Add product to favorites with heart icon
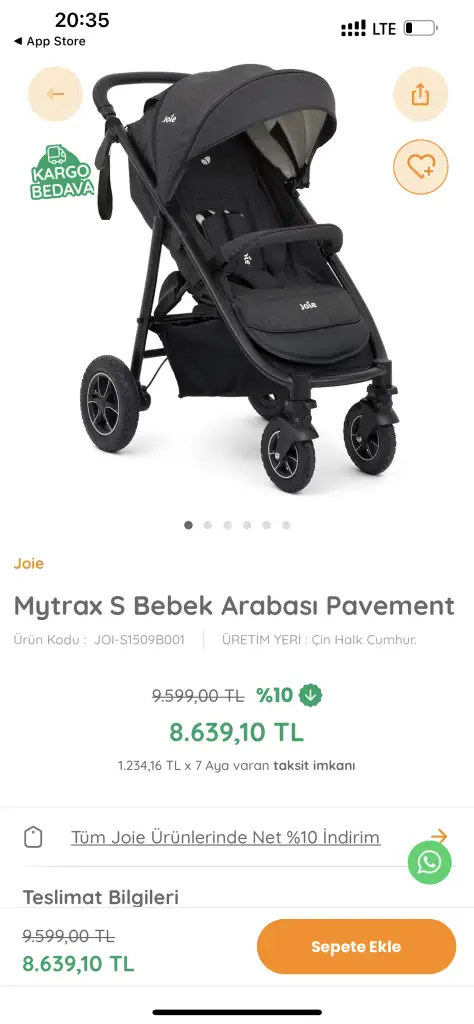 coord(420,167)
